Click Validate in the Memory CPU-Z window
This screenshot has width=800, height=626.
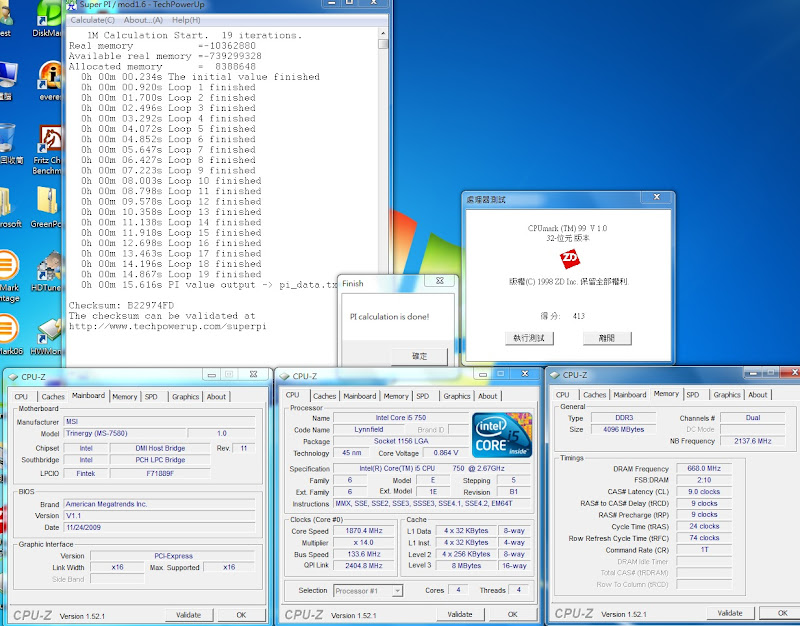point(730,613)
